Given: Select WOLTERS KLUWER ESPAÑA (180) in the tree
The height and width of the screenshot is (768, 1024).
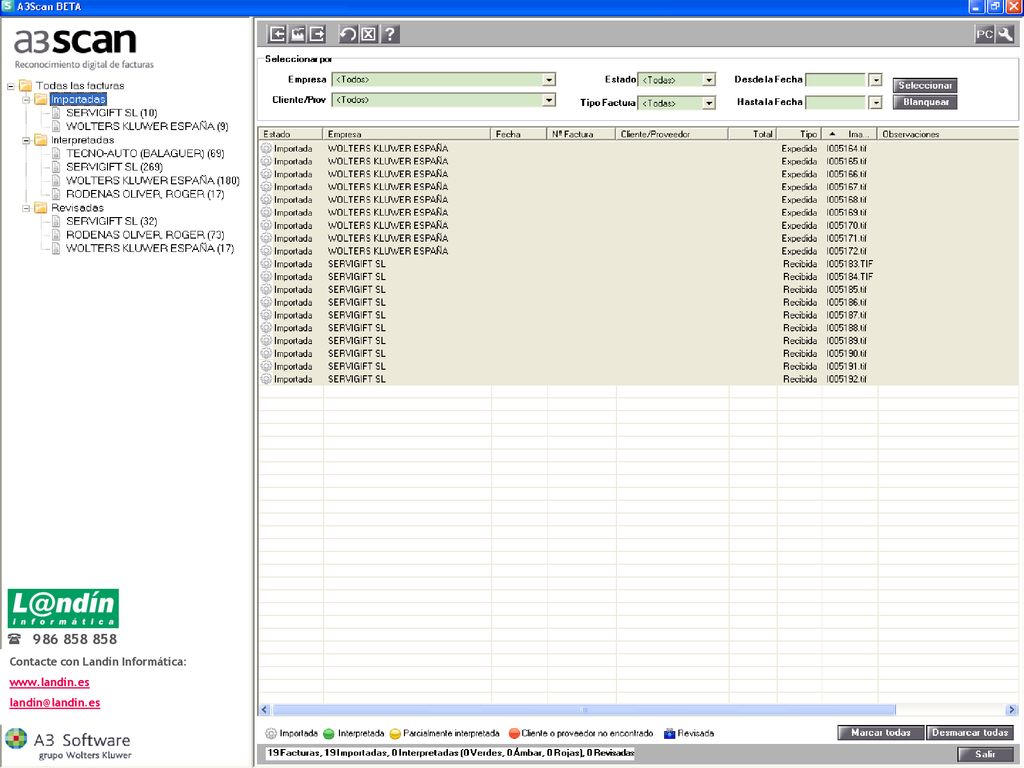Looking at the screenshot, I should click(153, 181).
